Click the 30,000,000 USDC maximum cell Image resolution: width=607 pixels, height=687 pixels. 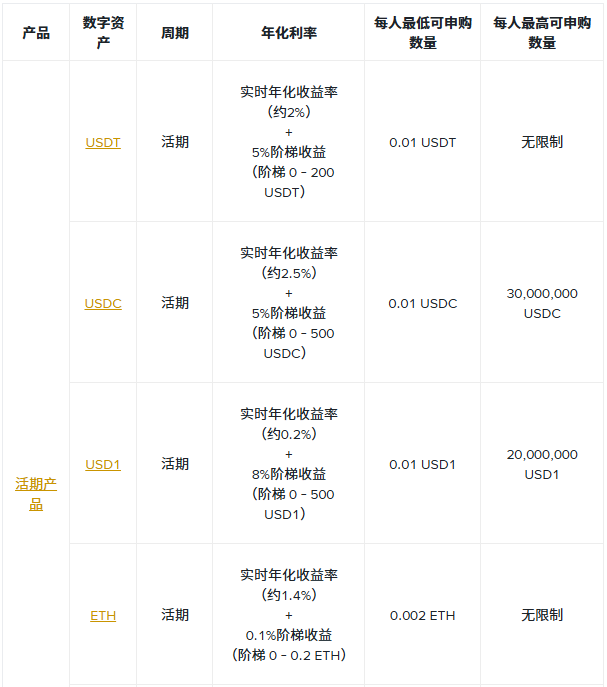(x=542, y=303)
